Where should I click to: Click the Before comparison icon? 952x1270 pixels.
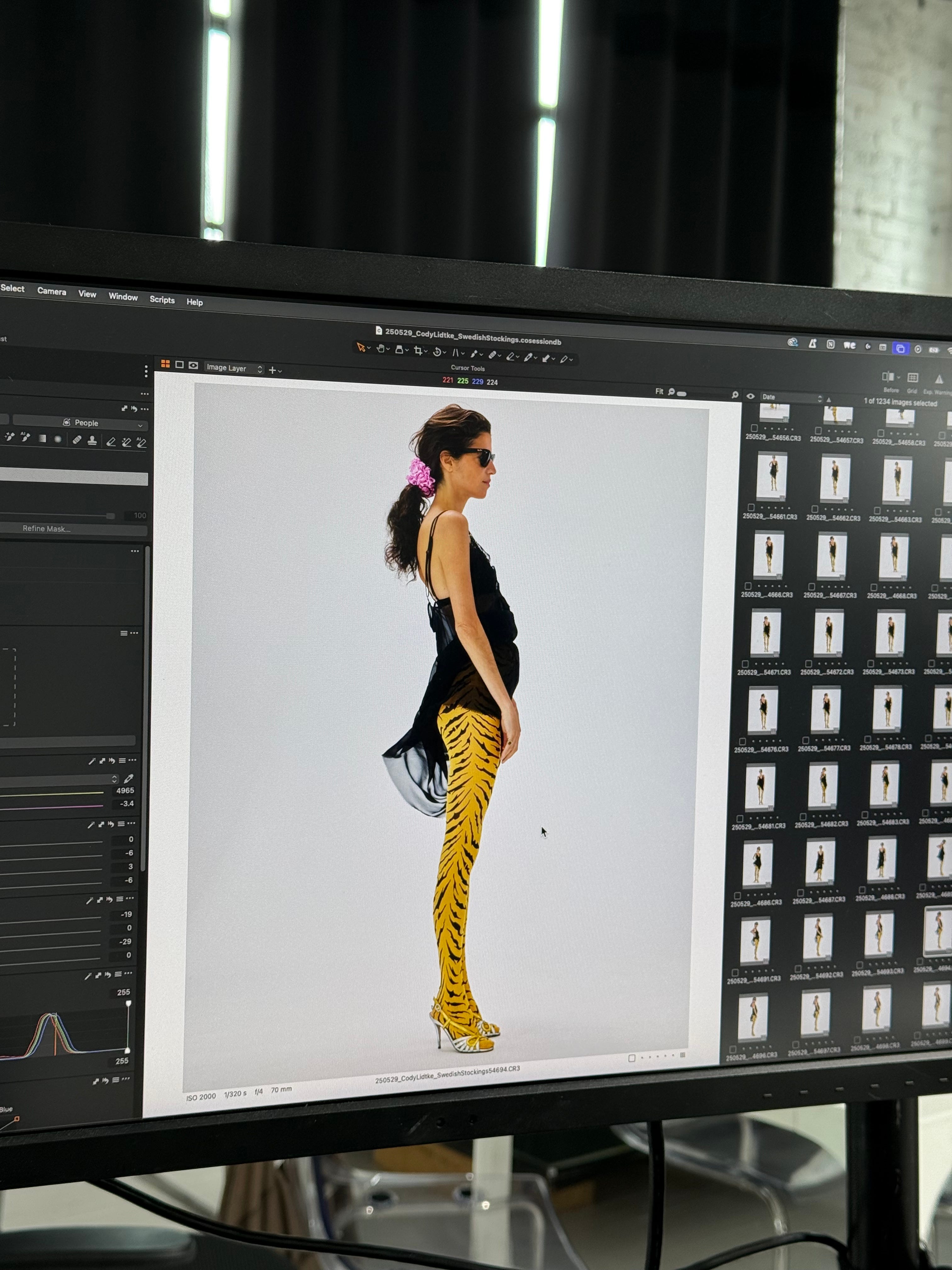click(x=888, y=377)
